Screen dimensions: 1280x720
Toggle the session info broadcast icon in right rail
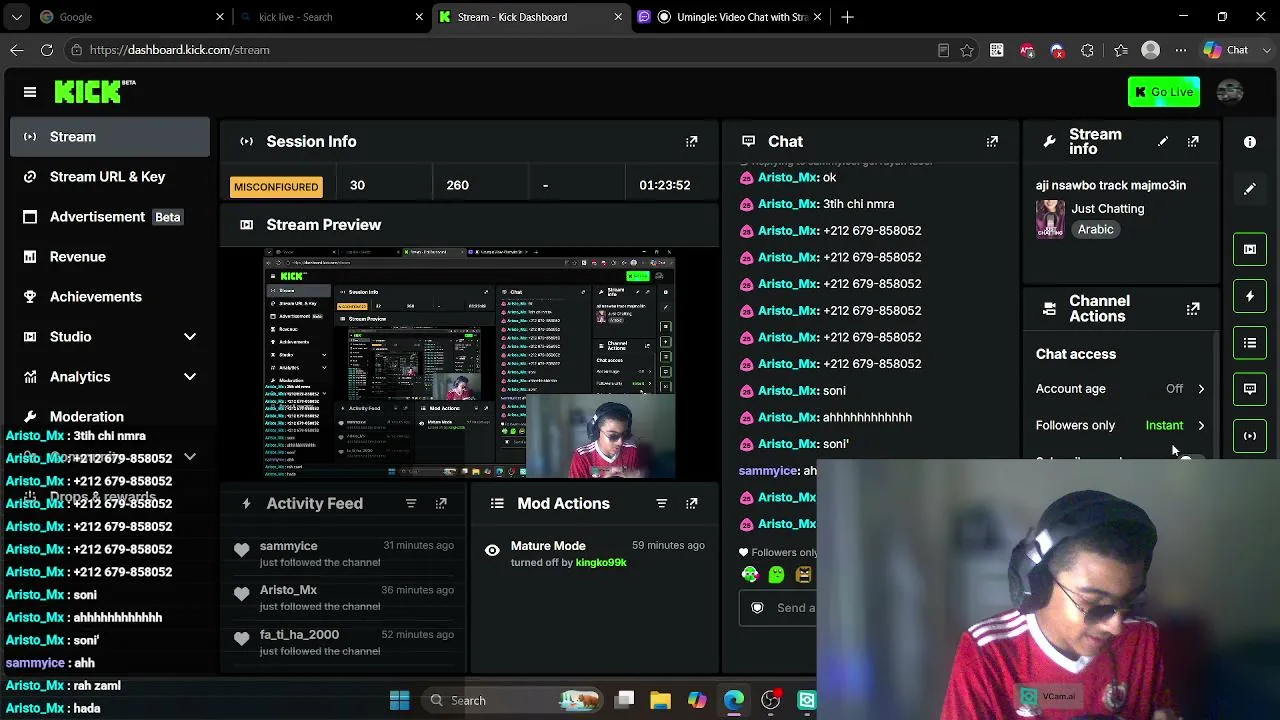pos(1250,436)
